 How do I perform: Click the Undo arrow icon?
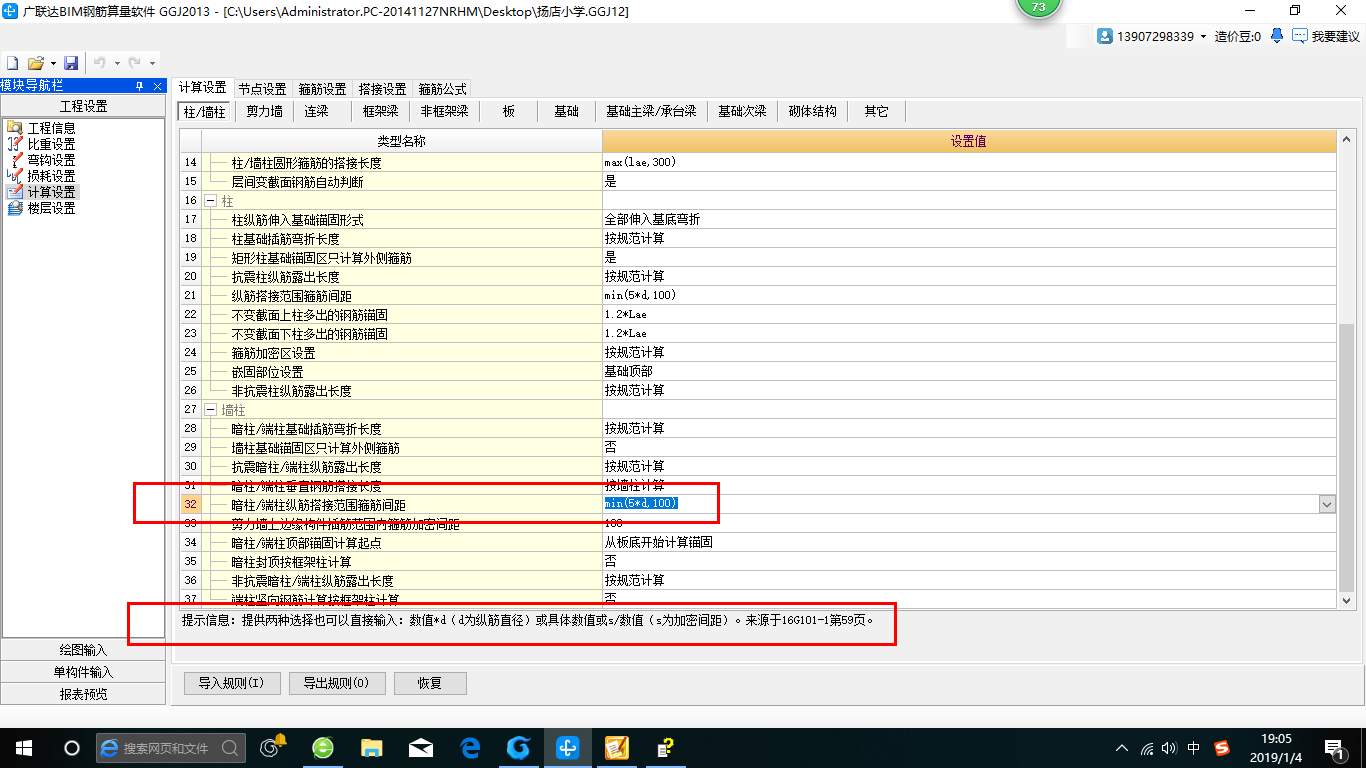[x=100, y=63]
